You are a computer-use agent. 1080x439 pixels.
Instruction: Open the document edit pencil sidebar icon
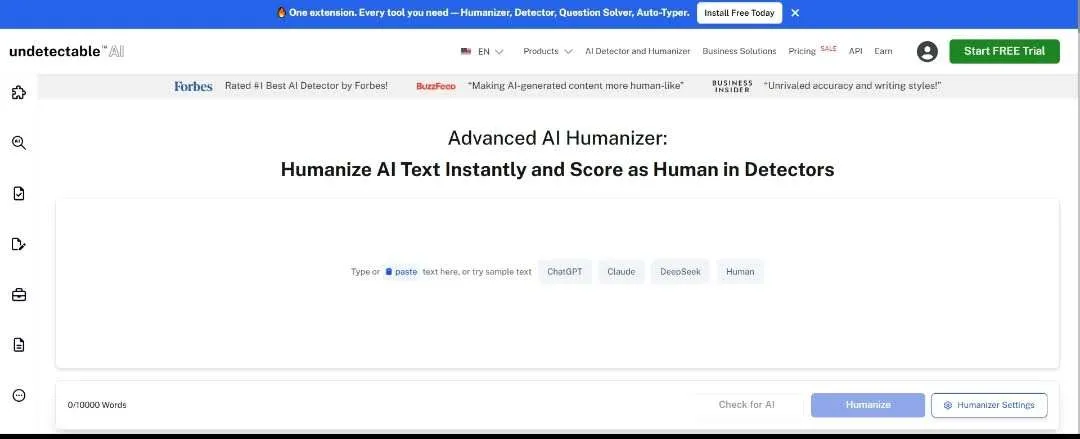tap(19, 244)
